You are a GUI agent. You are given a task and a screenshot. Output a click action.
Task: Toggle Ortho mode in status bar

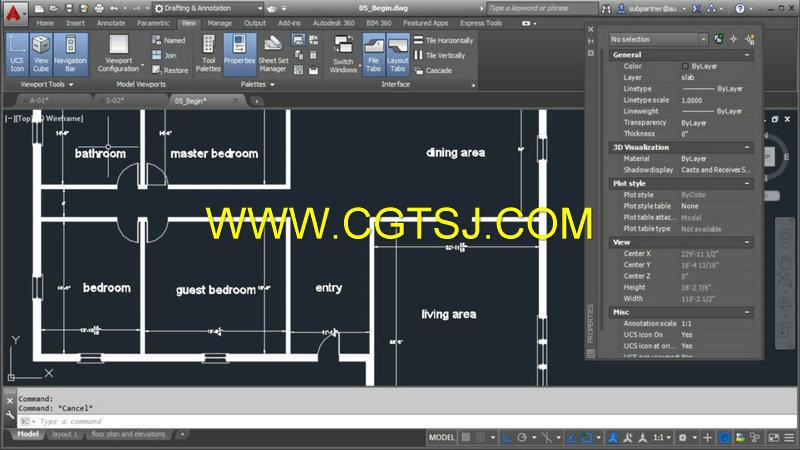507,437
